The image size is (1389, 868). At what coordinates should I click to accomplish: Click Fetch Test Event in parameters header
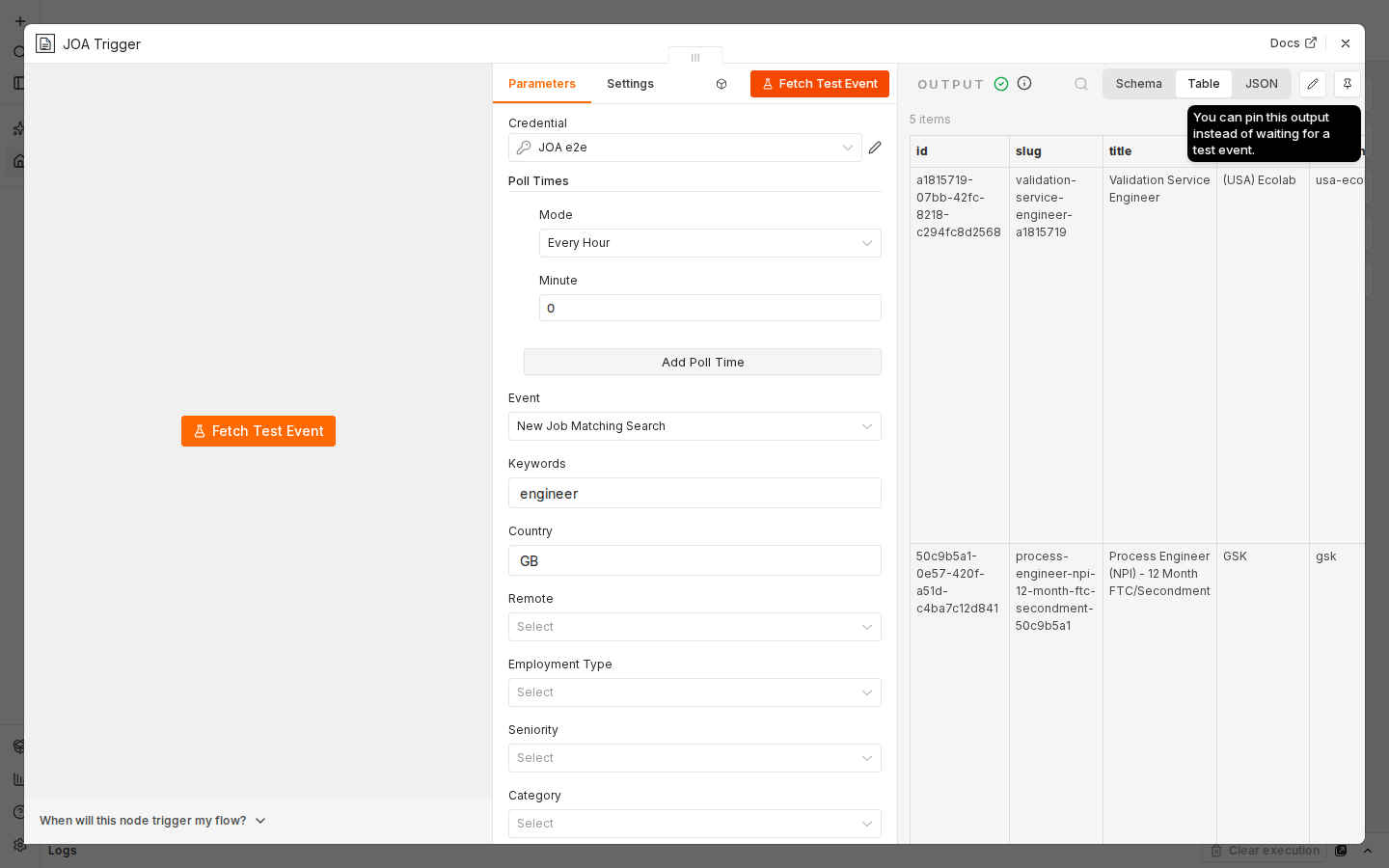pyautogui.click(x=820, y=84)
